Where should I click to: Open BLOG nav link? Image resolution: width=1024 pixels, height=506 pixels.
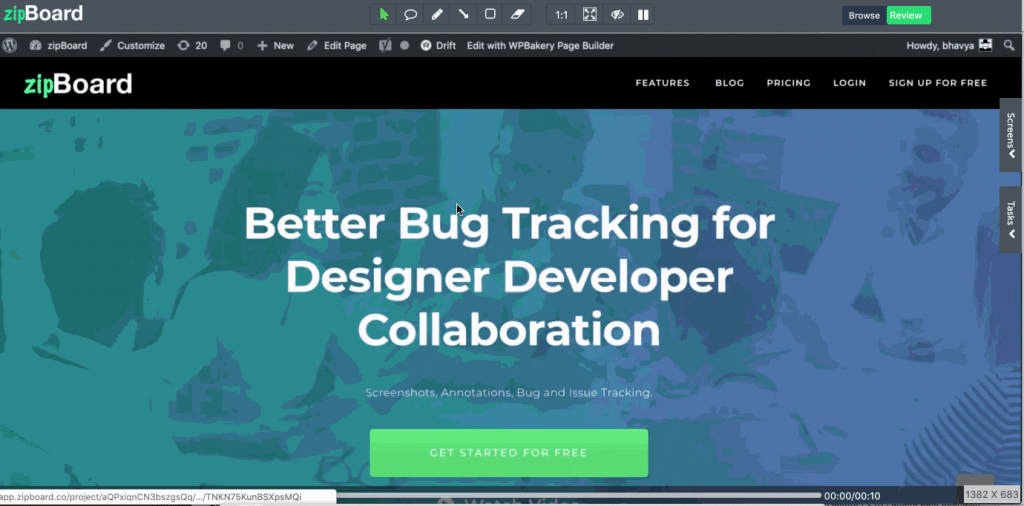729,83
